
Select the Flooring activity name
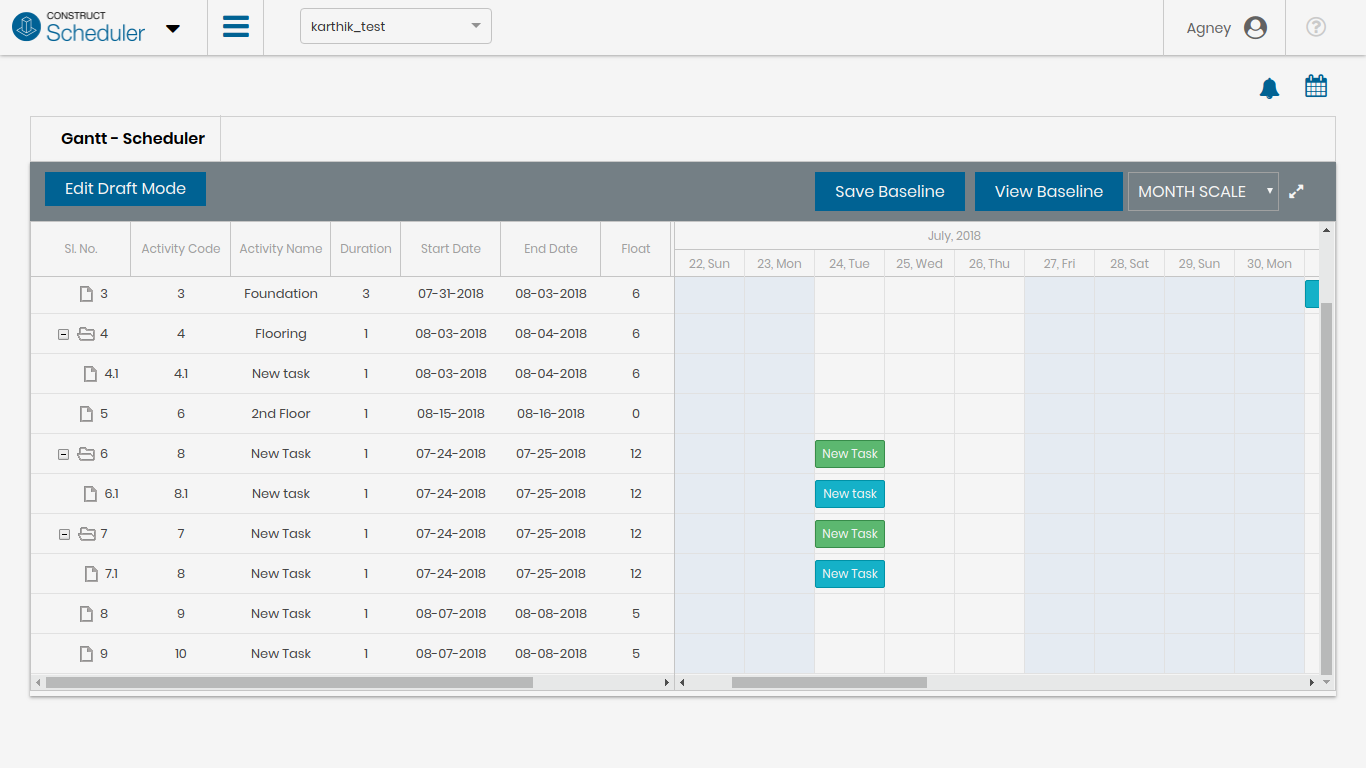(281, 334)
